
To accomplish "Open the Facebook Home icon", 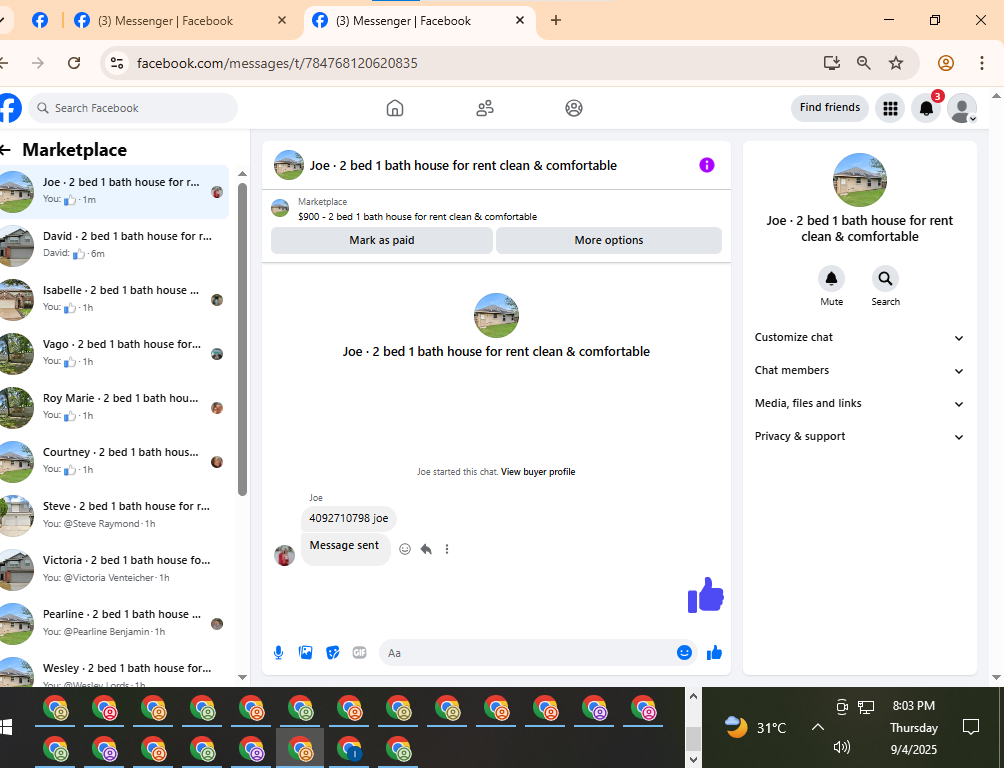I will click(395, 108).
